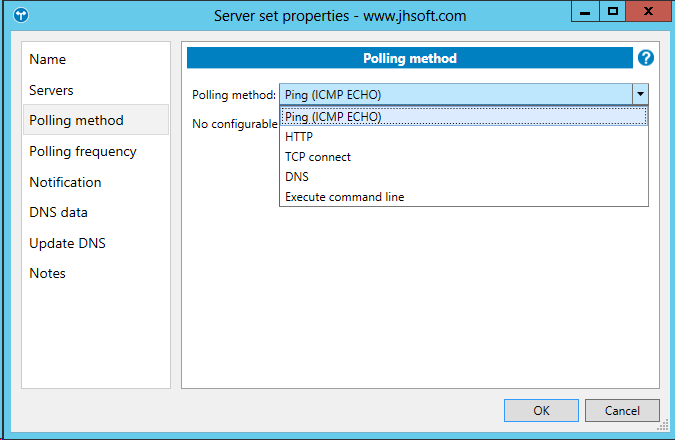The width and height of the screenshot is (675, 440).
Task: Click the blue help question mark icon
Action: (646, 58)
